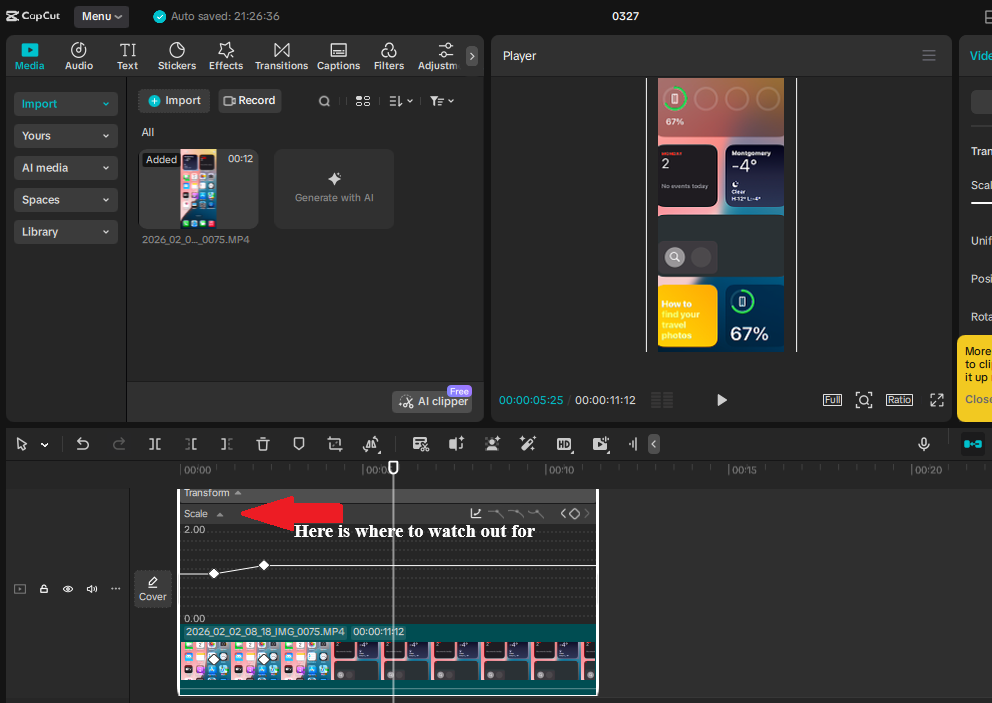
Task: Toggle the track lock icon
Action: [x=44, y=589]
